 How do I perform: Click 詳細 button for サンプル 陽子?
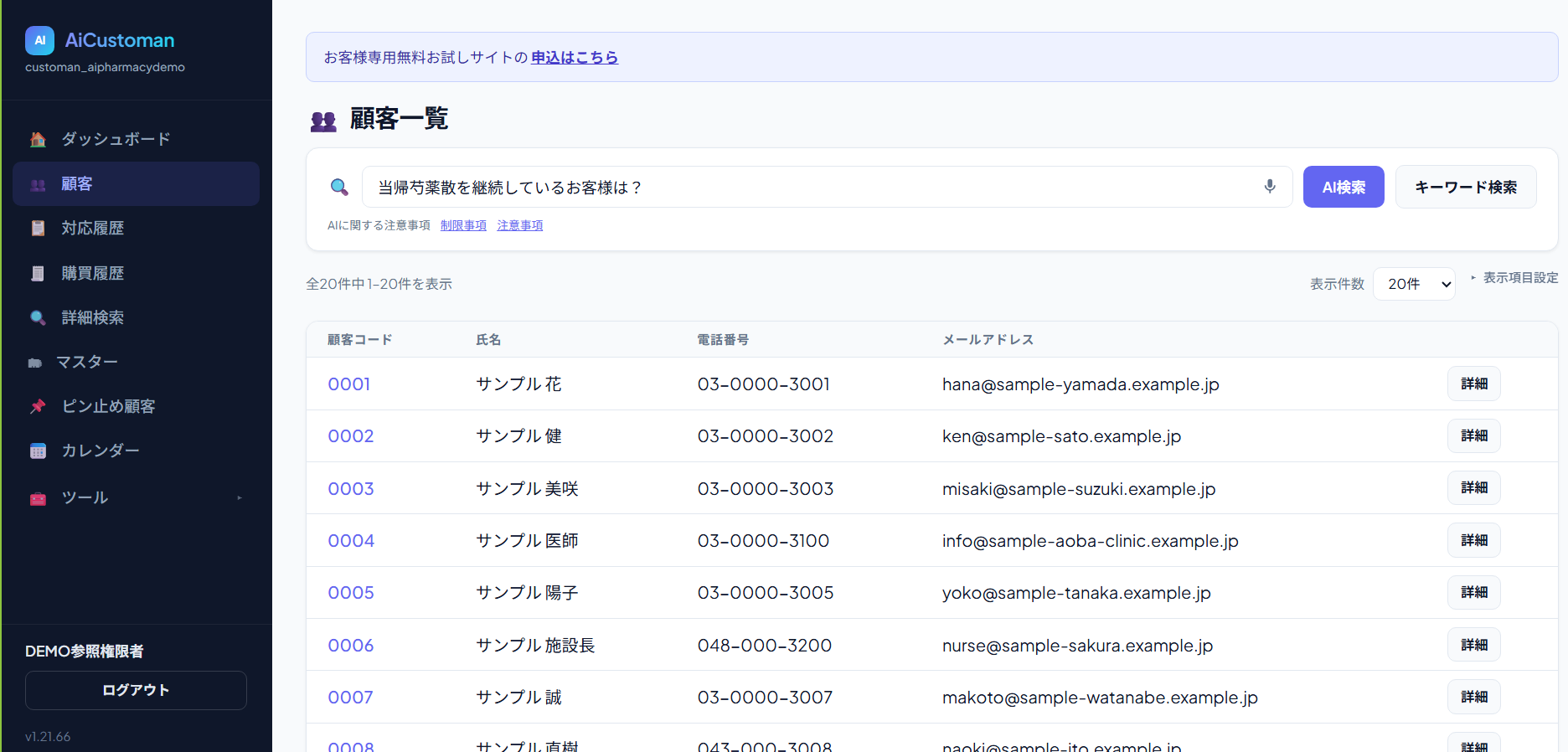click(x=1474, y=592)
